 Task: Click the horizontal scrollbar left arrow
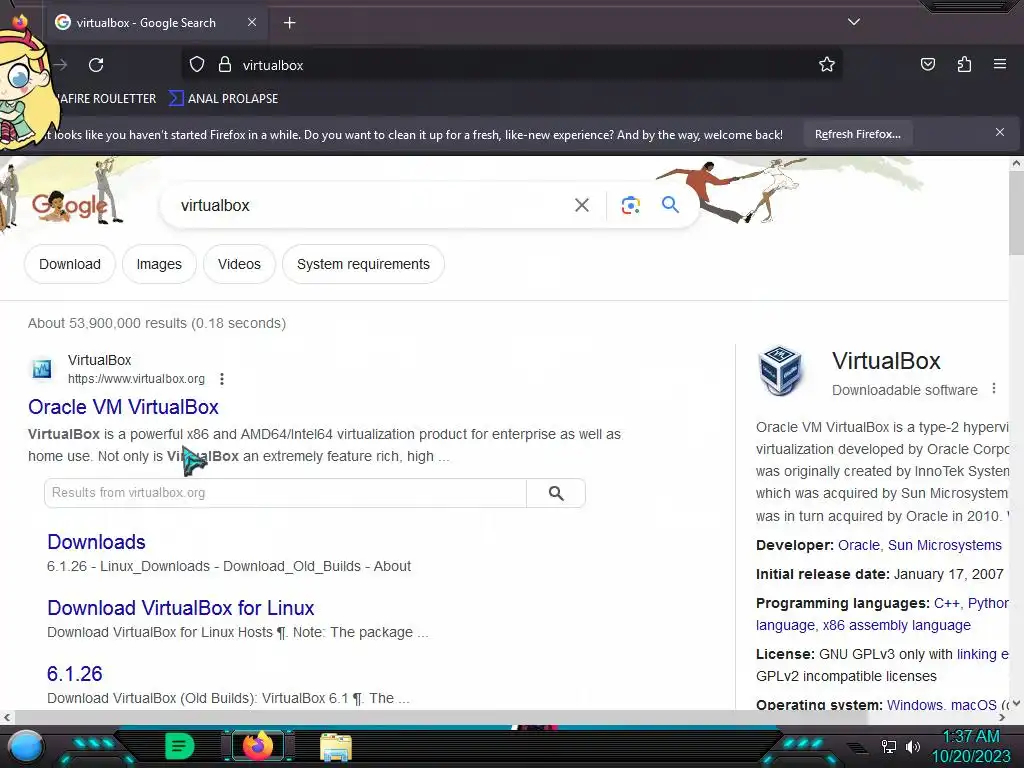pos(6,718)
